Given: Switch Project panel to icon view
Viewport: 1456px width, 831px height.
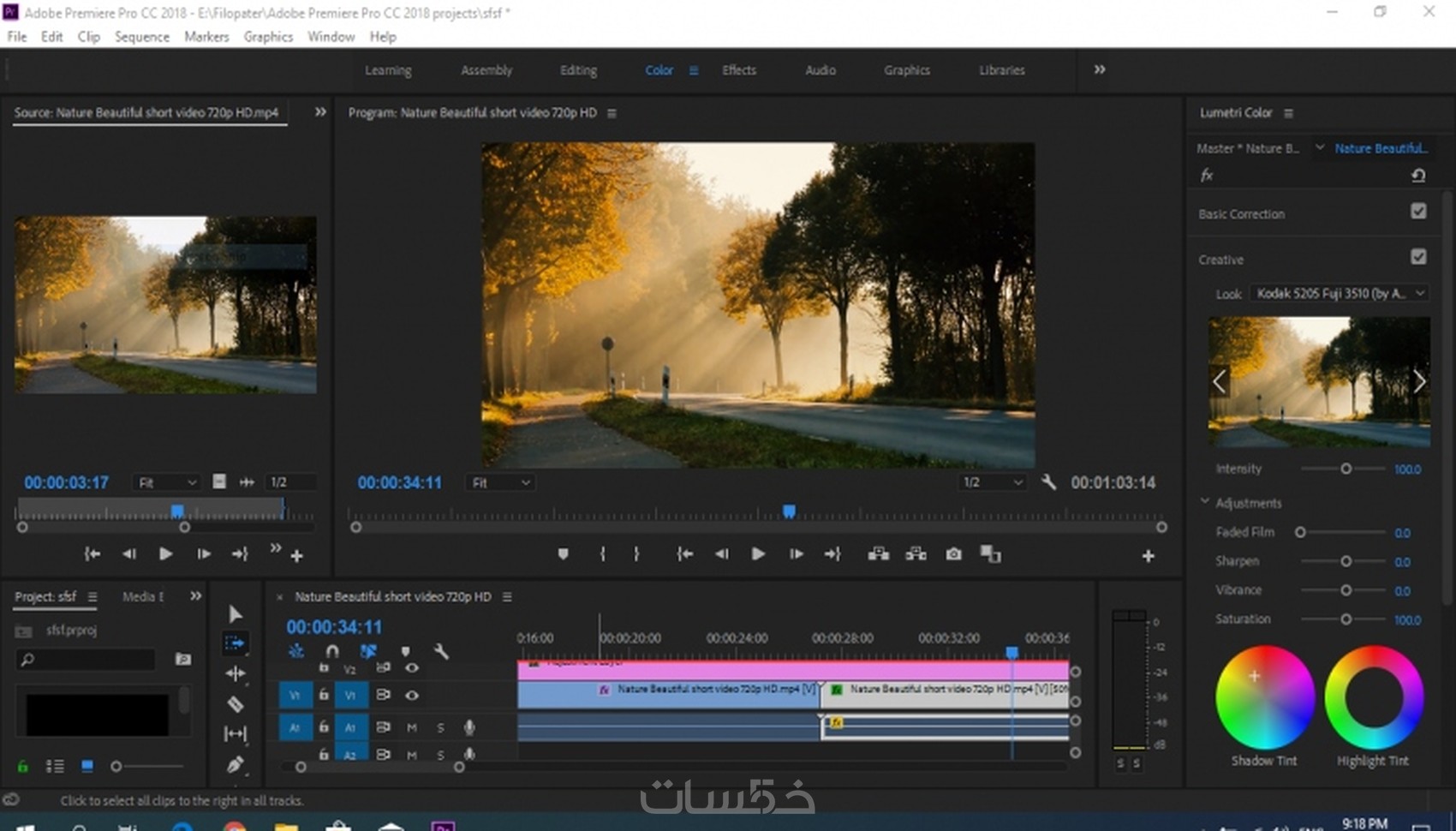Looking at the screenshot, I should point(87,766).
